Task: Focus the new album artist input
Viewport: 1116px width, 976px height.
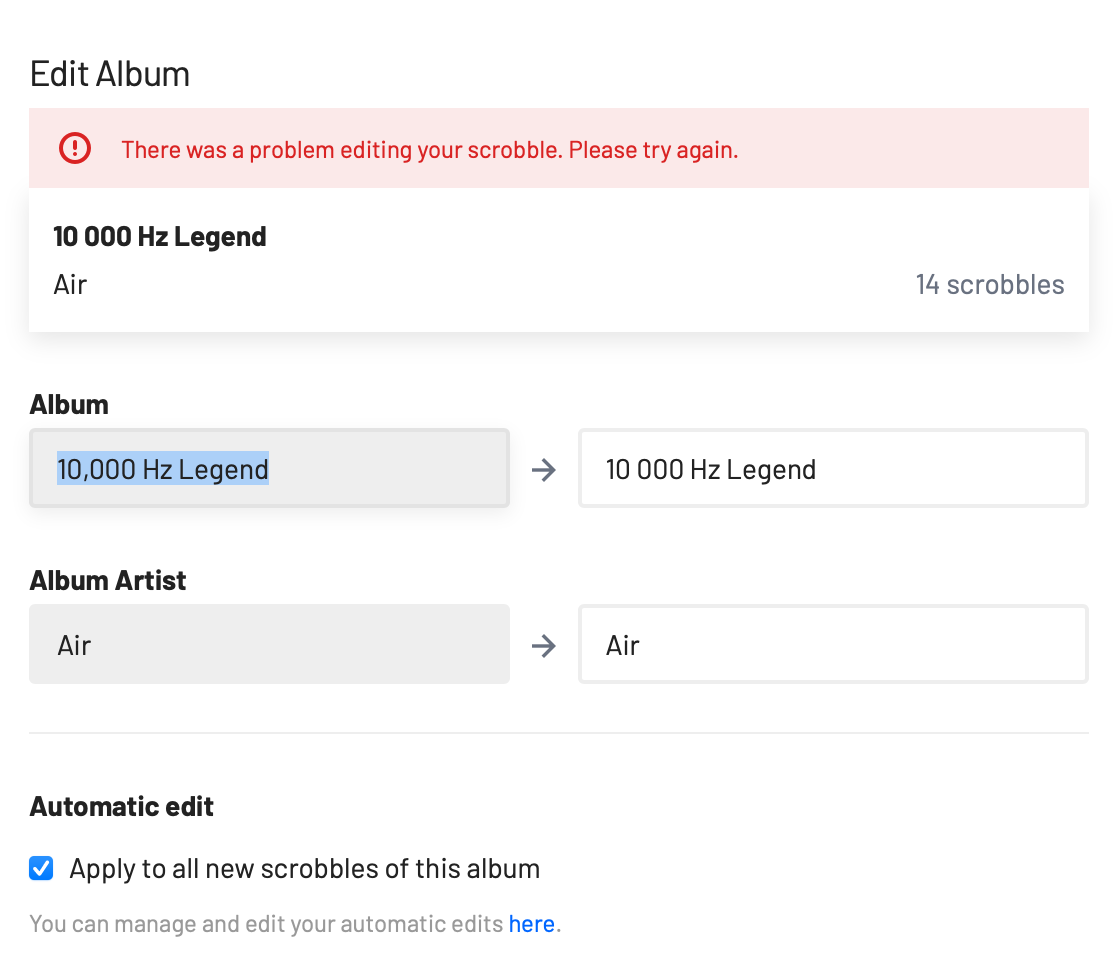Action: coord(832,645)
